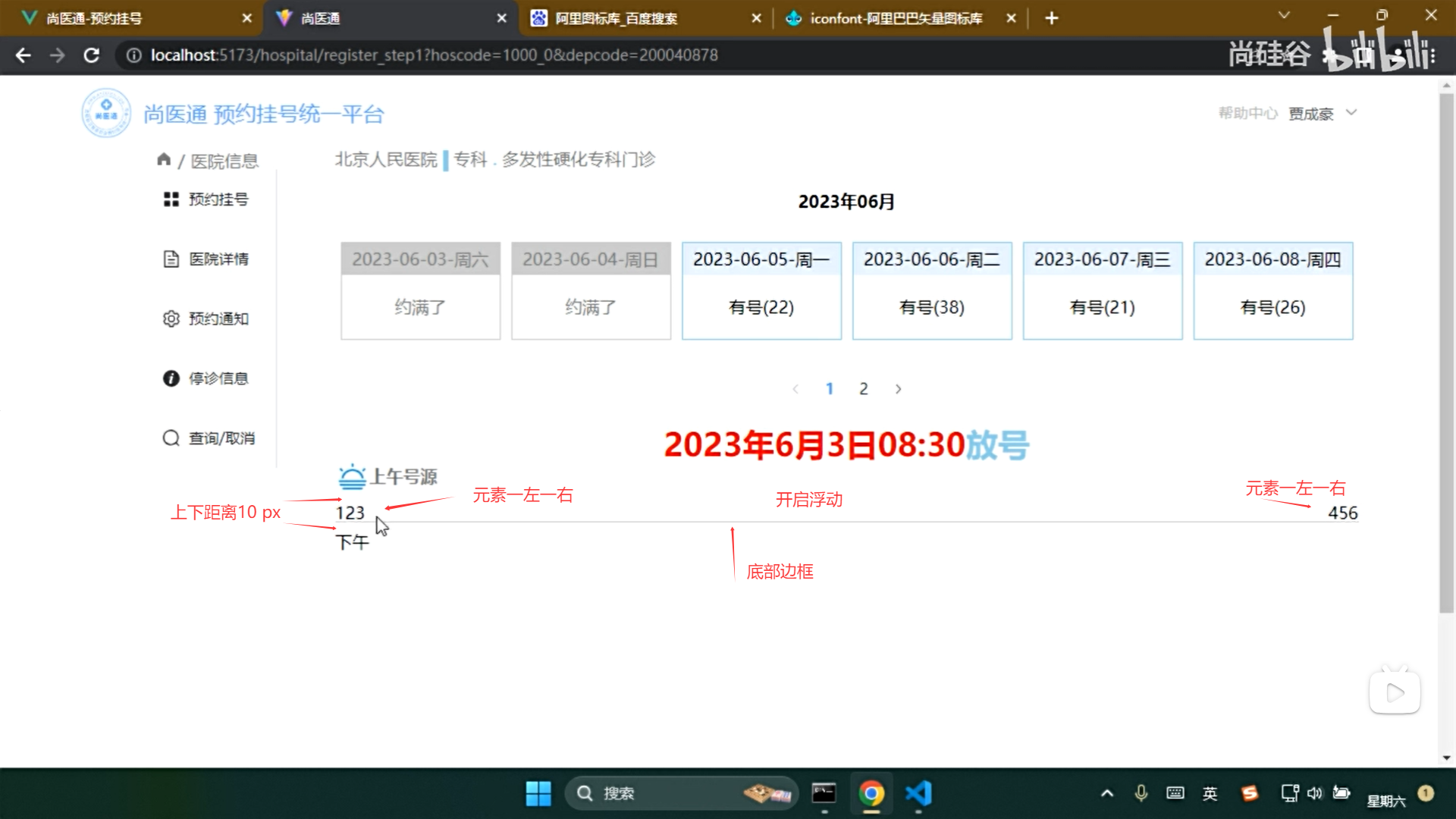Launch Visual Studio Code from the taskbar
1456x819 pixels.
click(x=918, y=793)
